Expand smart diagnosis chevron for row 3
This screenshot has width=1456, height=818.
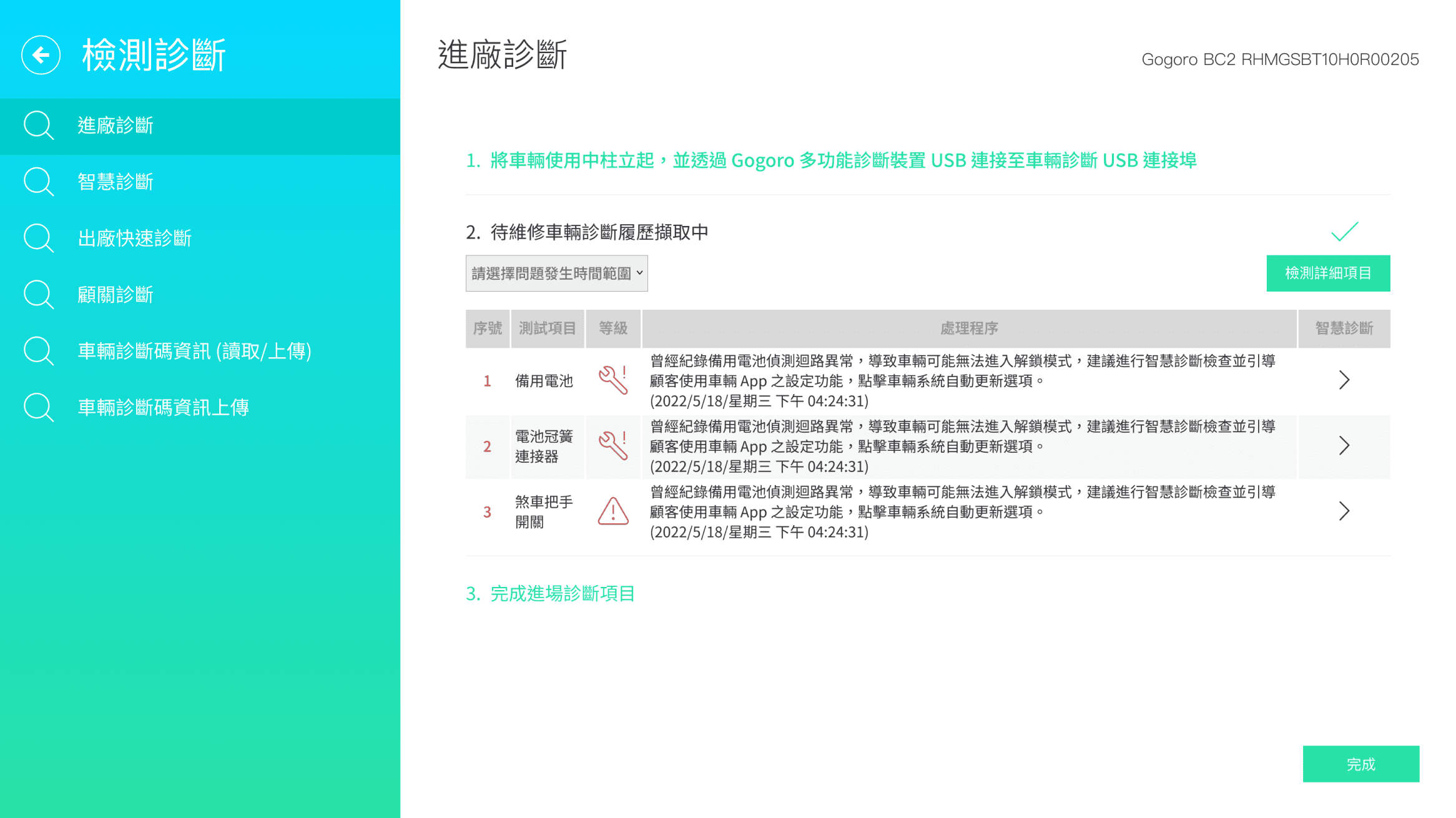click(1344, 511)
